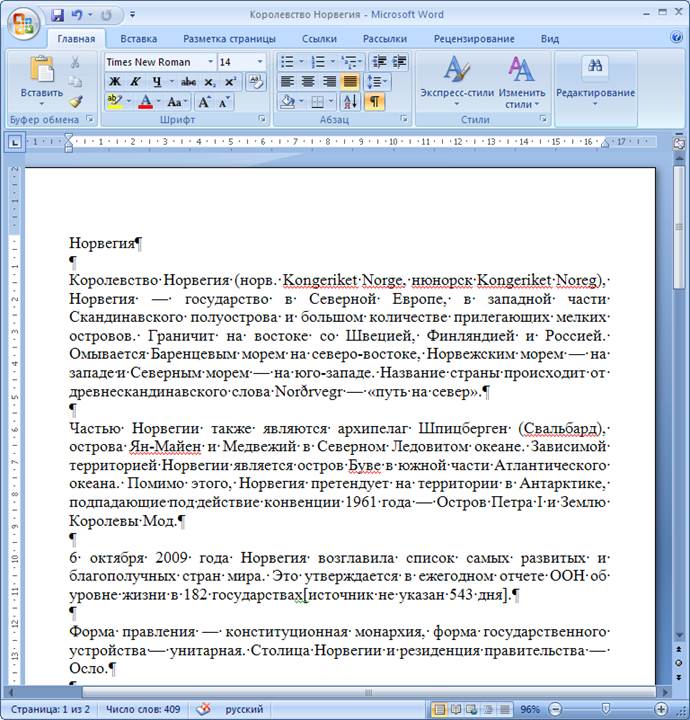Open the Рецензирование tab
Screen dimensions: 690x720
point(473,38)
